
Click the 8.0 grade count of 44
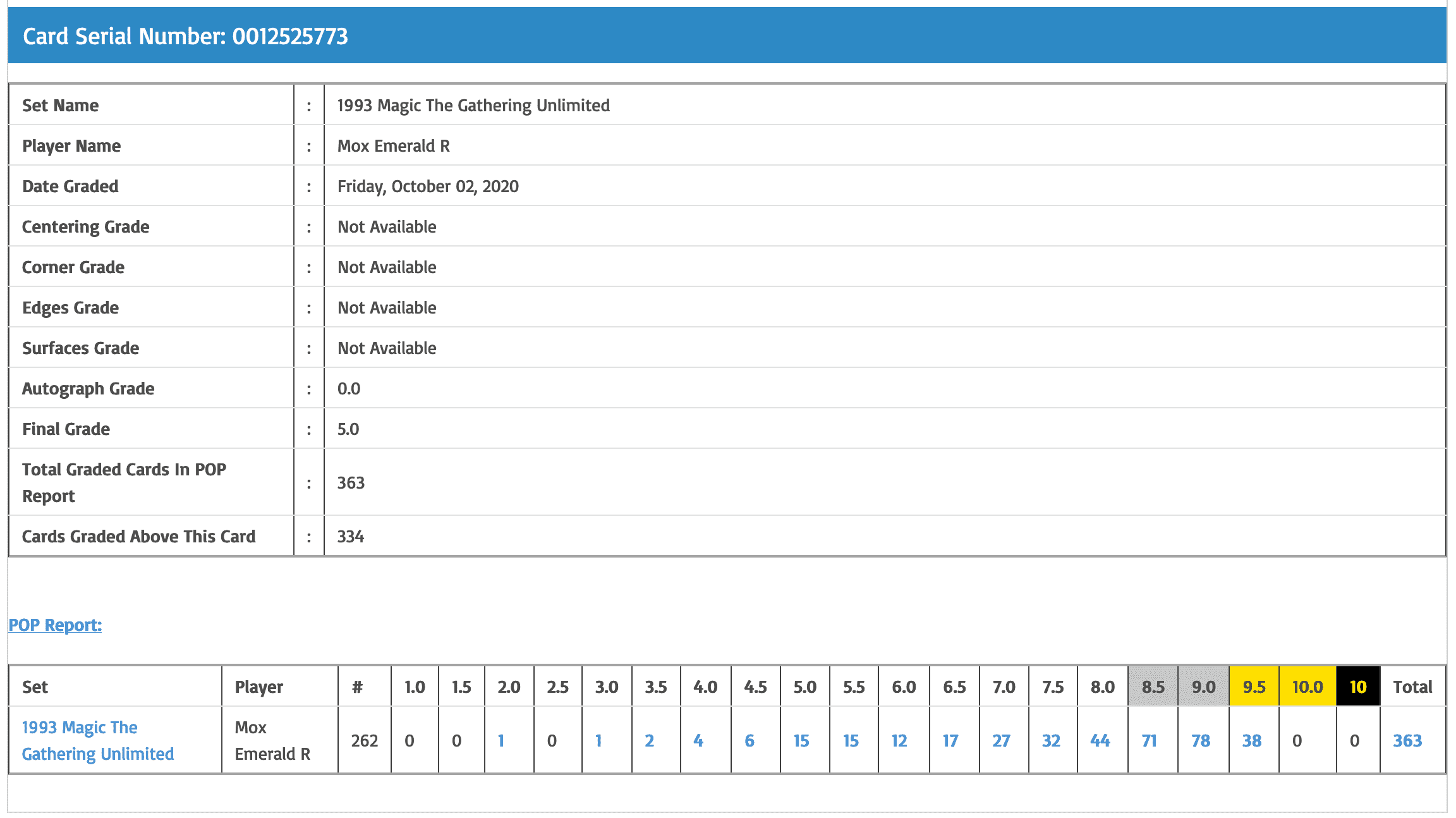[x=1100, y=740]
